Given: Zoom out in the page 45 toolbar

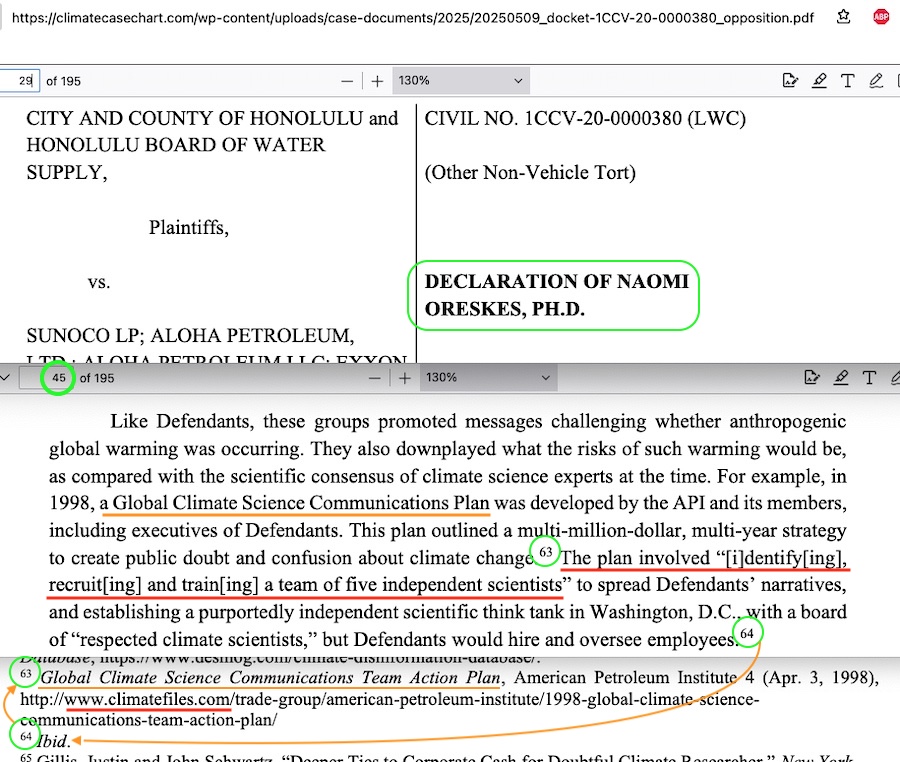Looking at the screenshot, I should pyautogui.click(x=375, y=378).
